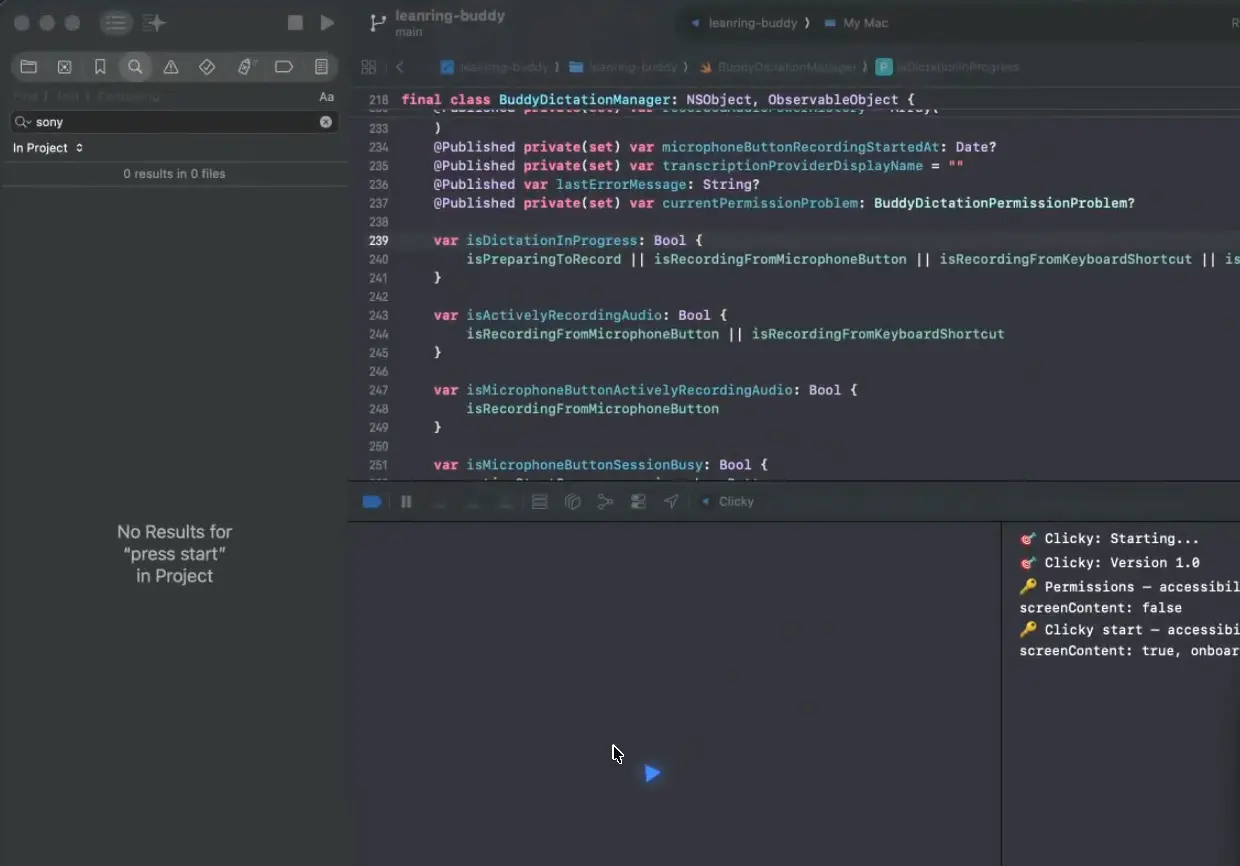Navigate back with the editor back chevron
The image size is (1240, 866).
tap(400, 66)
